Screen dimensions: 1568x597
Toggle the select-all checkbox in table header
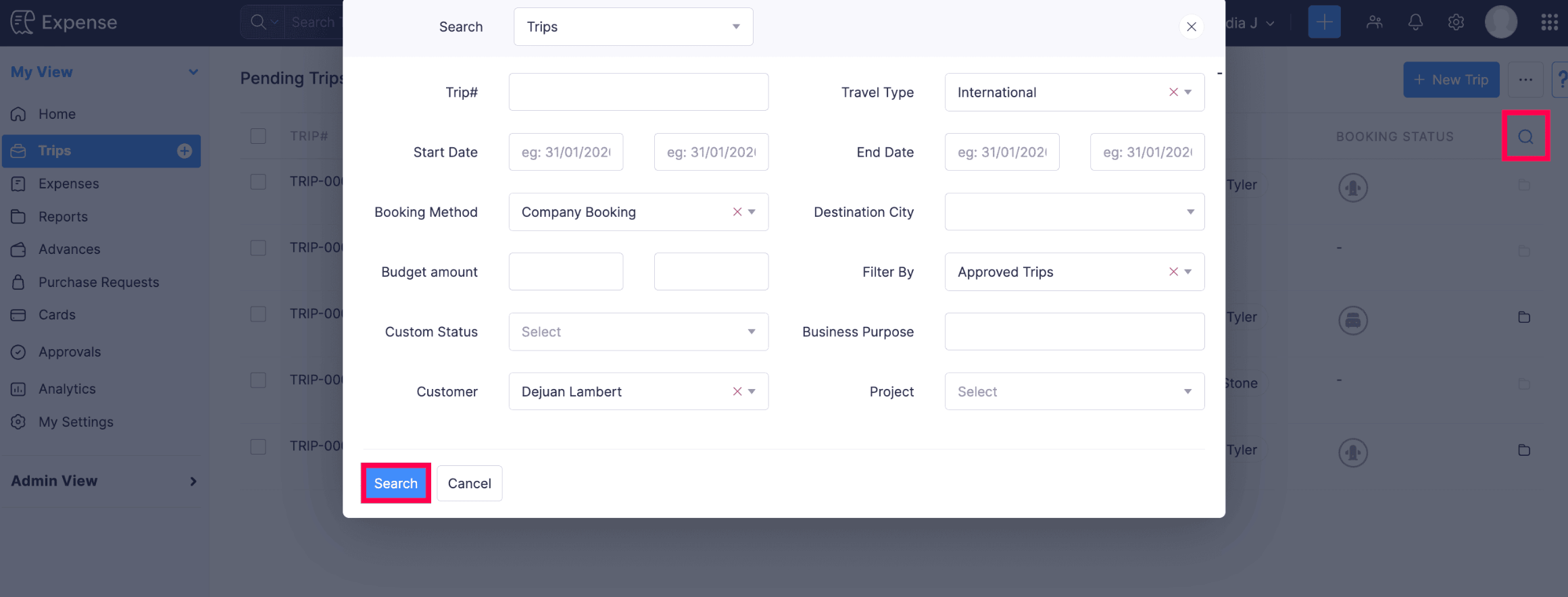point(258,136)
